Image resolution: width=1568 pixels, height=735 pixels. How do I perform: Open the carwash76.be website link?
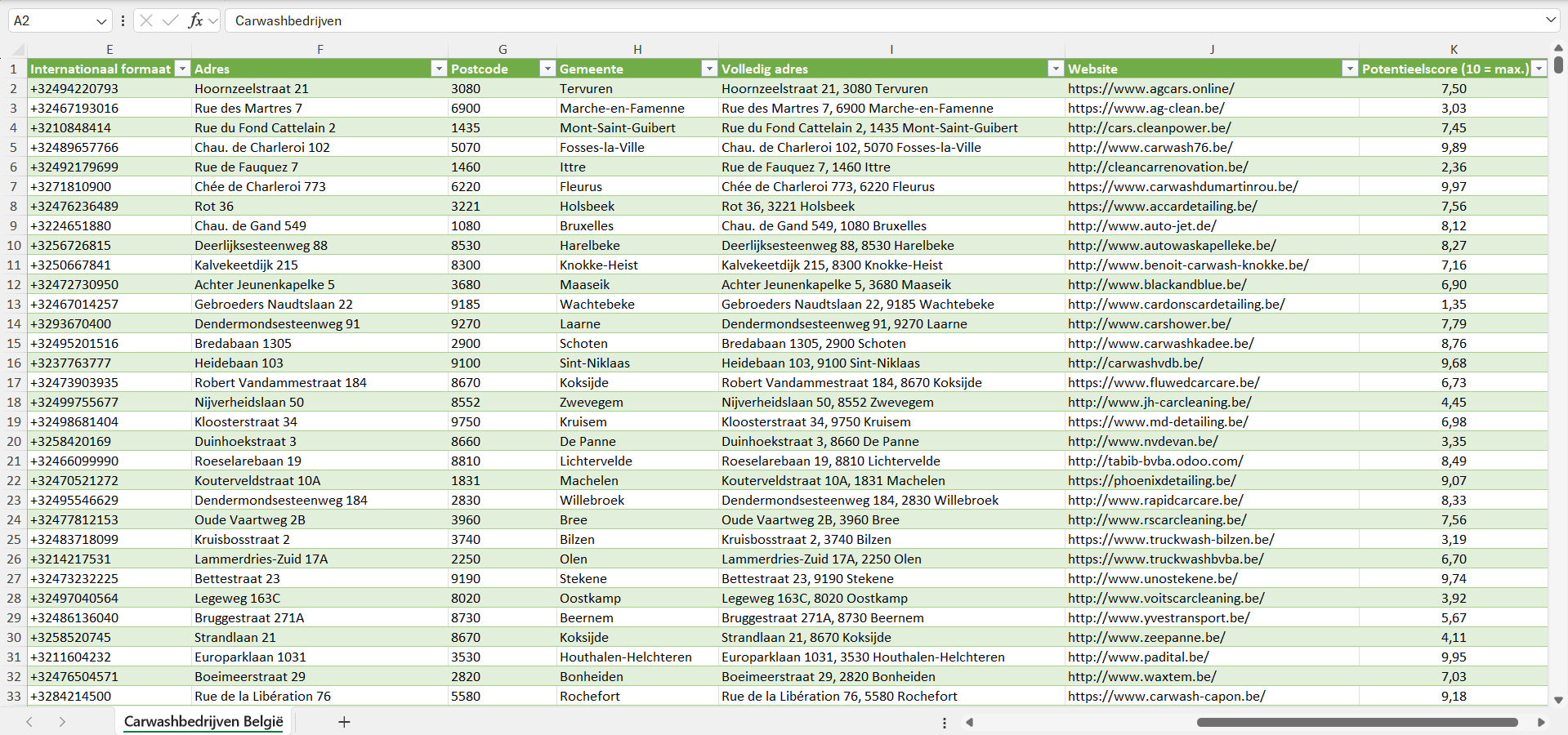point(1150,147)
